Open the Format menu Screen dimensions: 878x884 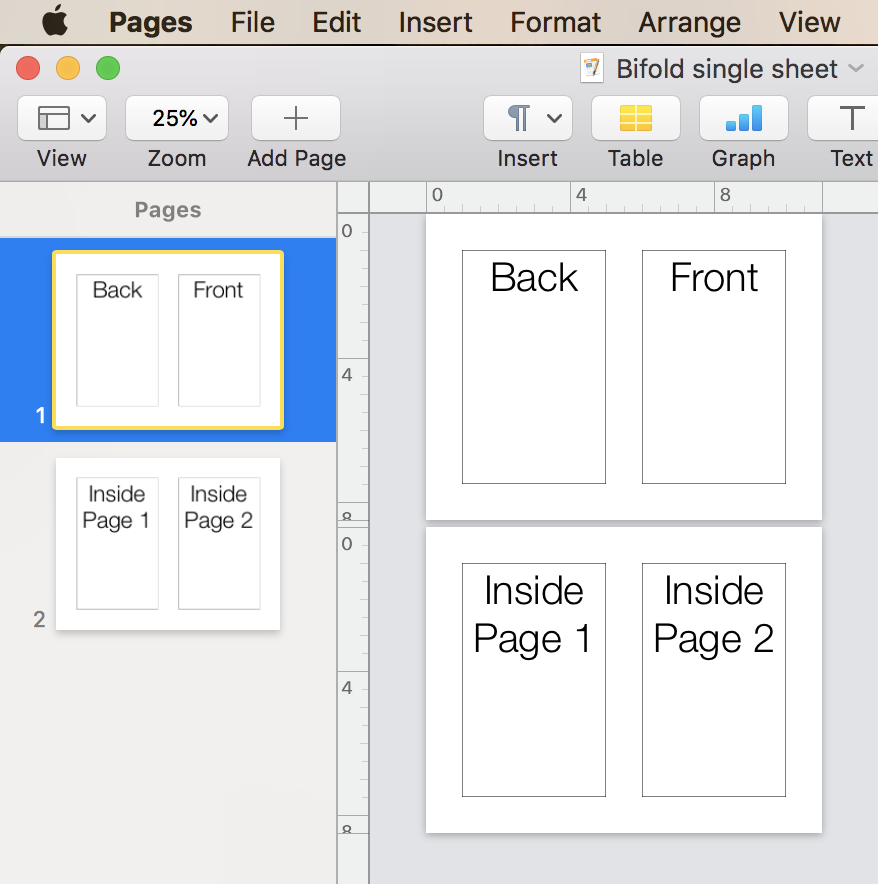coord(555,23)
